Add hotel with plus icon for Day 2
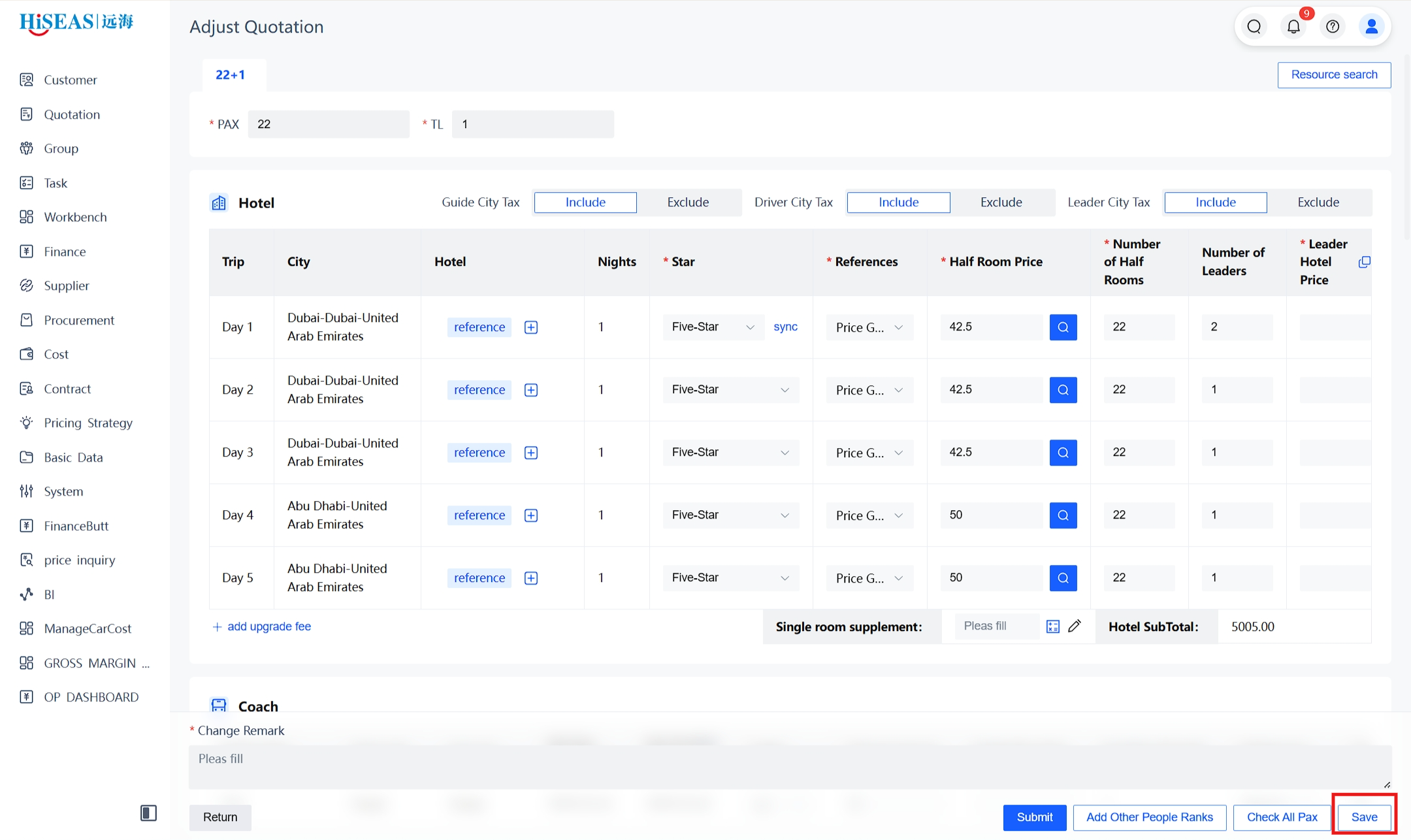The height and width of the screenshot is (840, 1411). coord(531,390)
